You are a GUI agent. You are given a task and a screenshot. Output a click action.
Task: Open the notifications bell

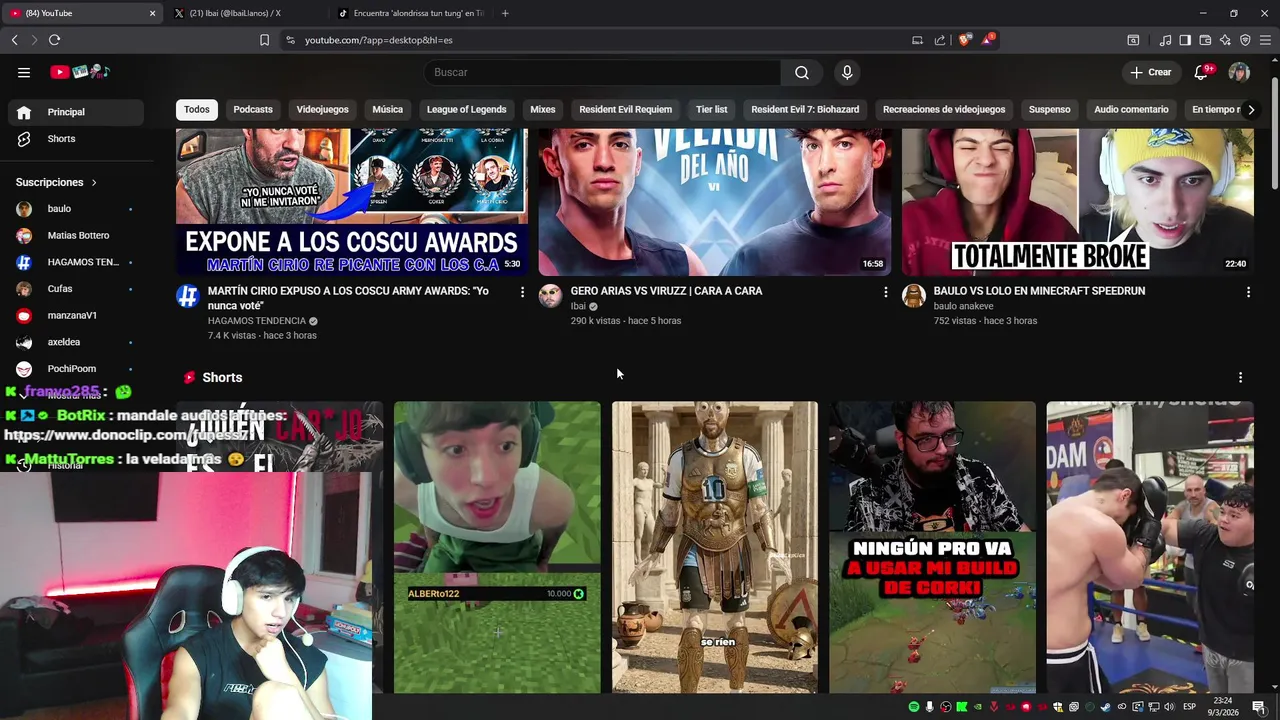(1202, 72)
